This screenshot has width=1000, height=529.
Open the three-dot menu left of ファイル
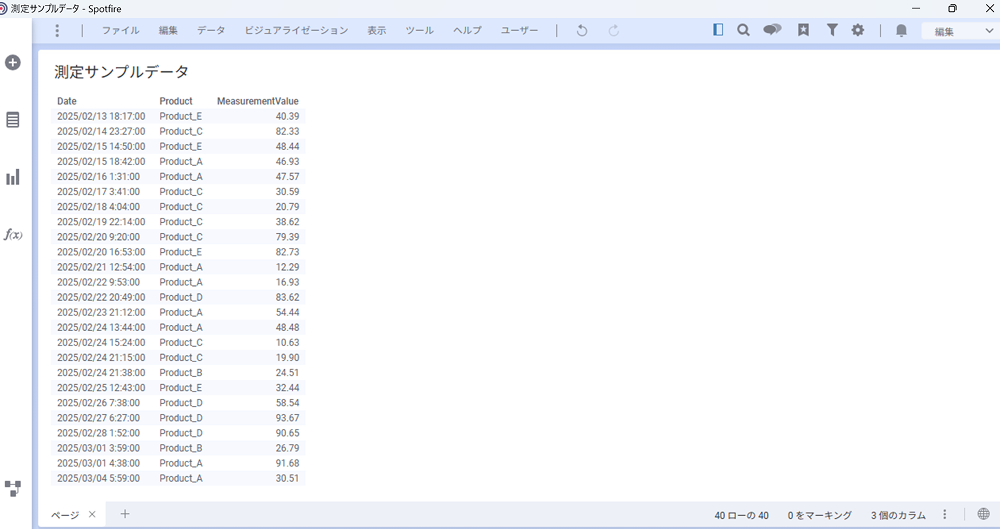click(x=57, y=31)
